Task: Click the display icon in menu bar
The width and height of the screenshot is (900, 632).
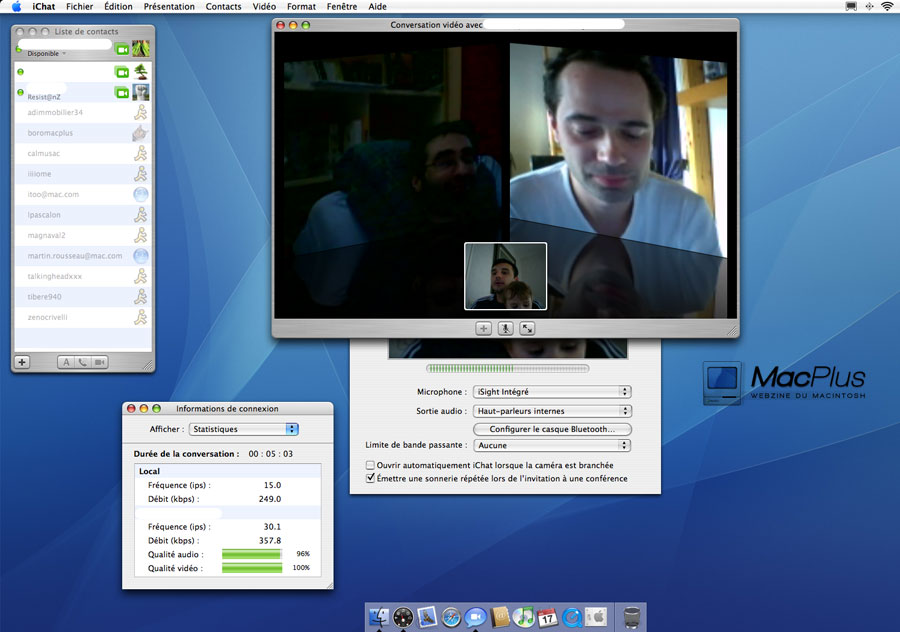Action: (x=851, y=6)
